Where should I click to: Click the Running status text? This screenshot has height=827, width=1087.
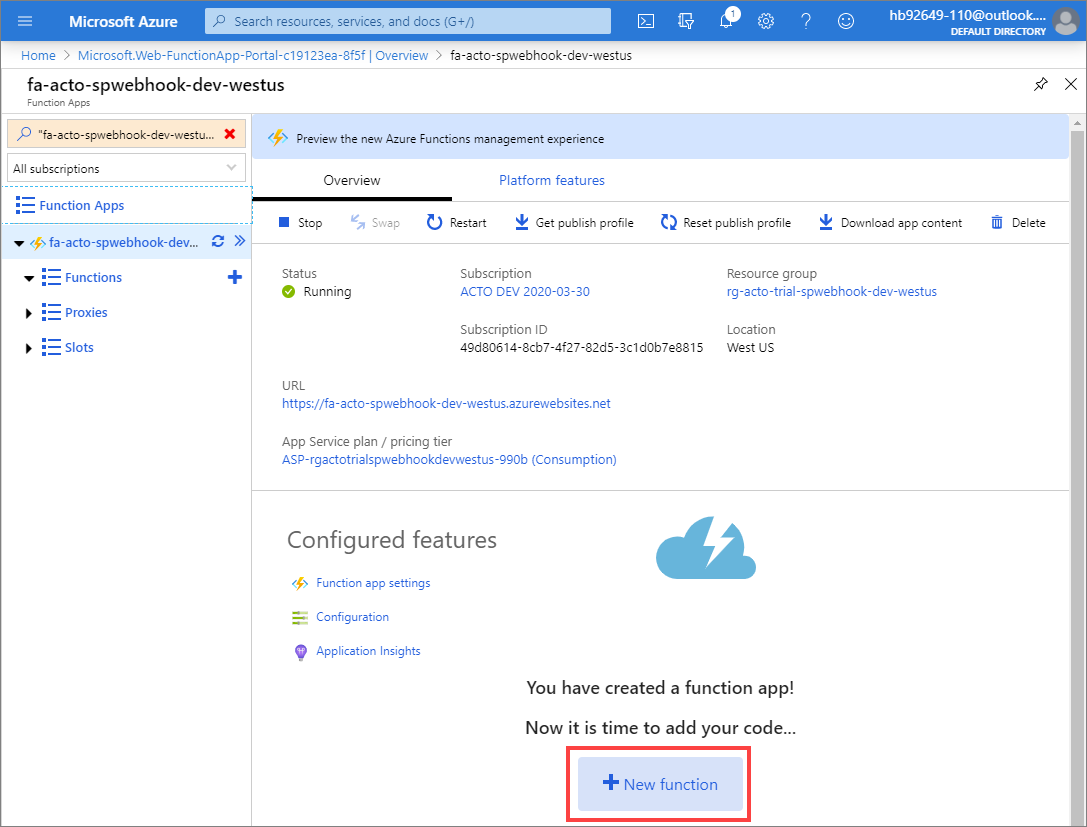[x=327, y=292]
